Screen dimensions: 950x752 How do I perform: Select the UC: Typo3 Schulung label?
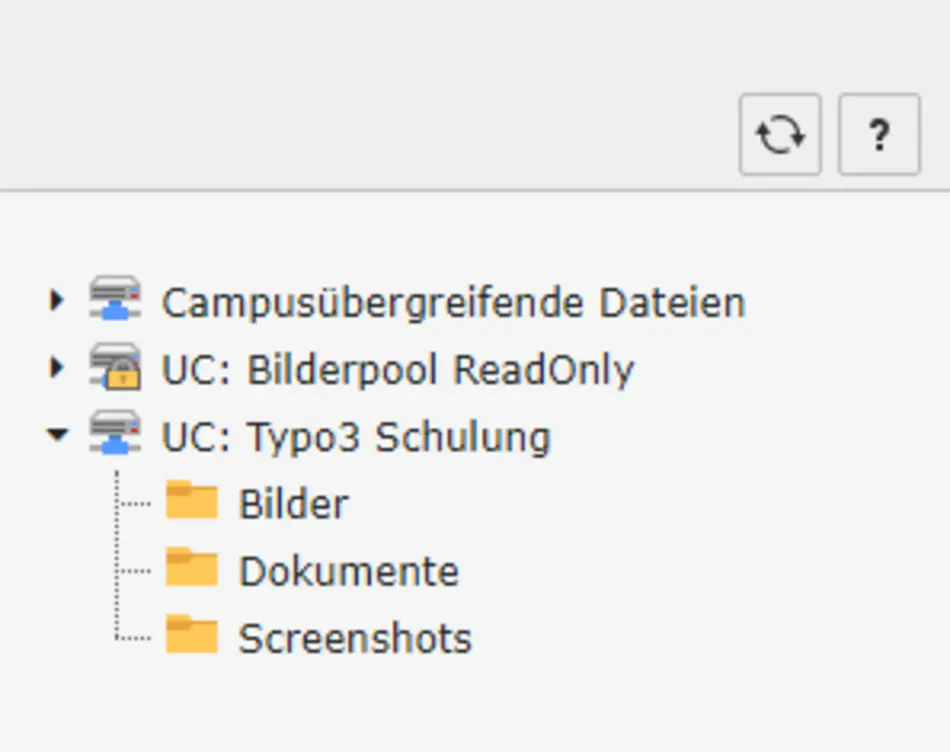click(356, 437)
